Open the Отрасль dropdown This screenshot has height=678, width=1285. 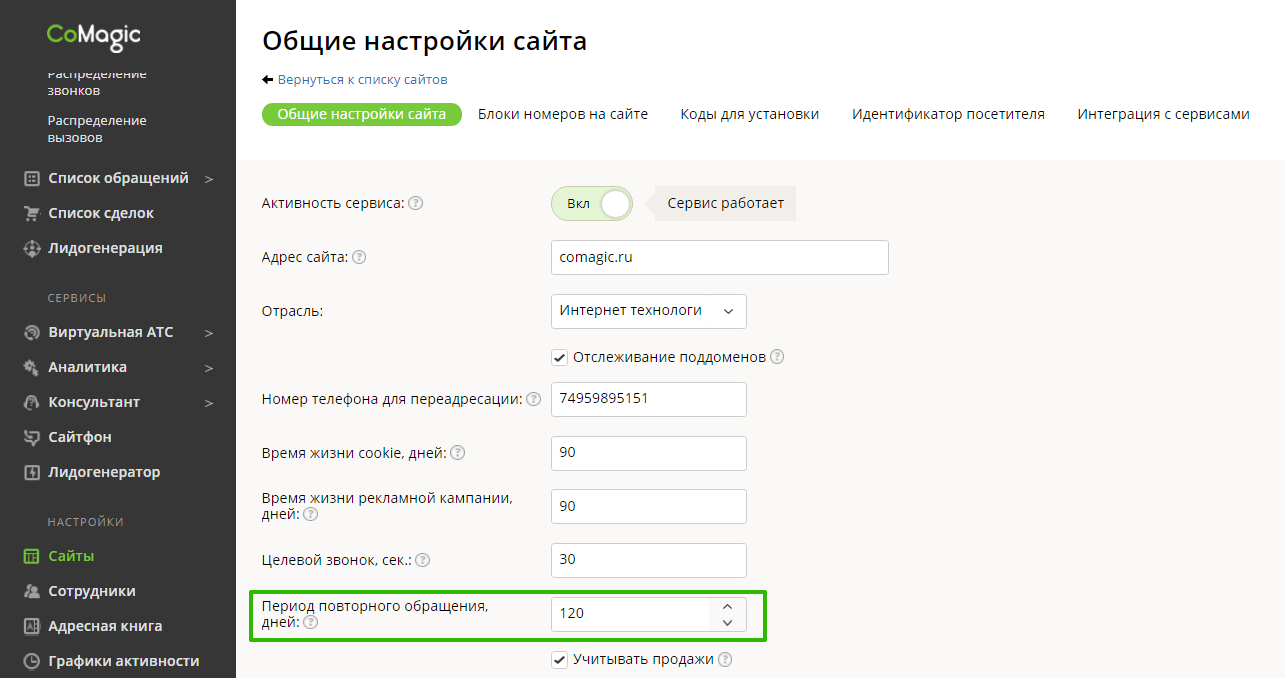click(648, 311)
